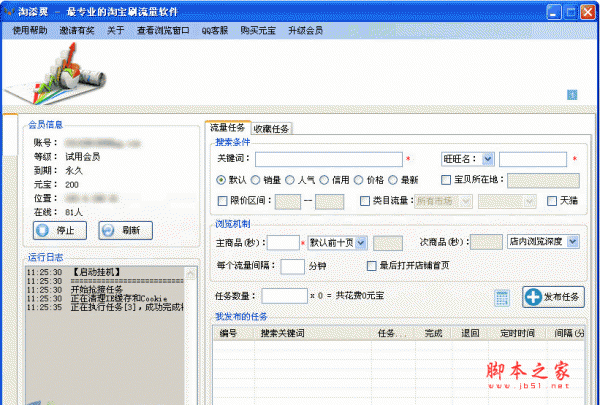Click the 正在清理IE缓存和Cookie log line
Image resolution: width=600 pixels, height=405 pixels.
point(119,299)
